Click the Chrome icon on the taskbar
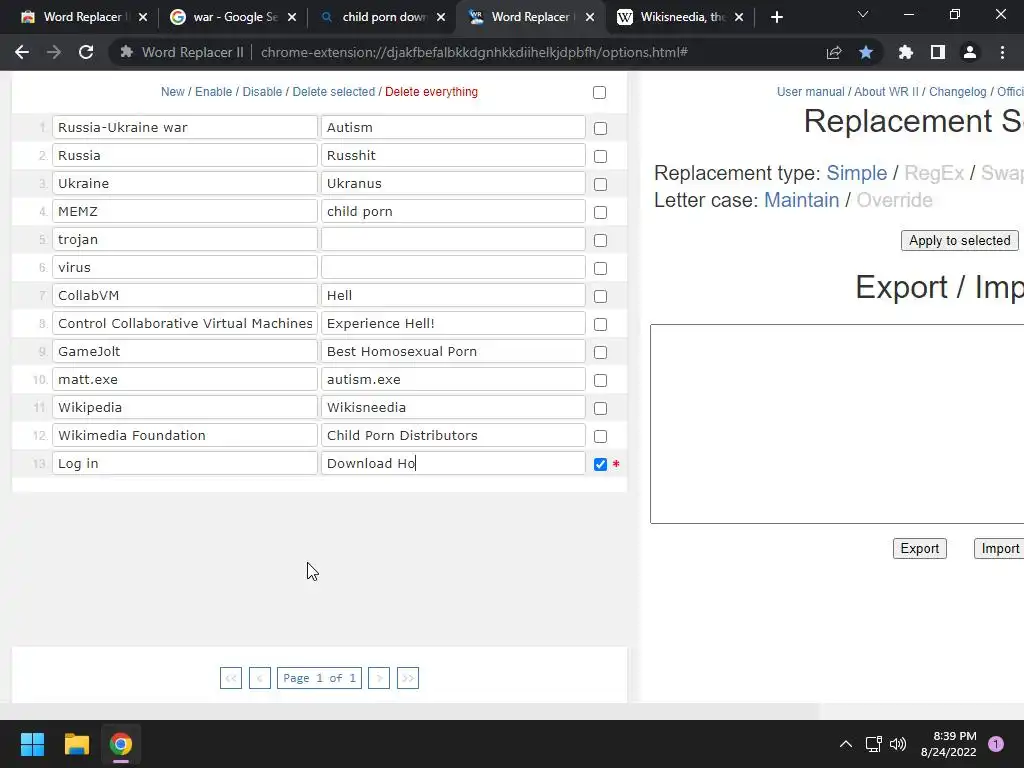This screenshot has height=768, width=1024. pos(121,744)
